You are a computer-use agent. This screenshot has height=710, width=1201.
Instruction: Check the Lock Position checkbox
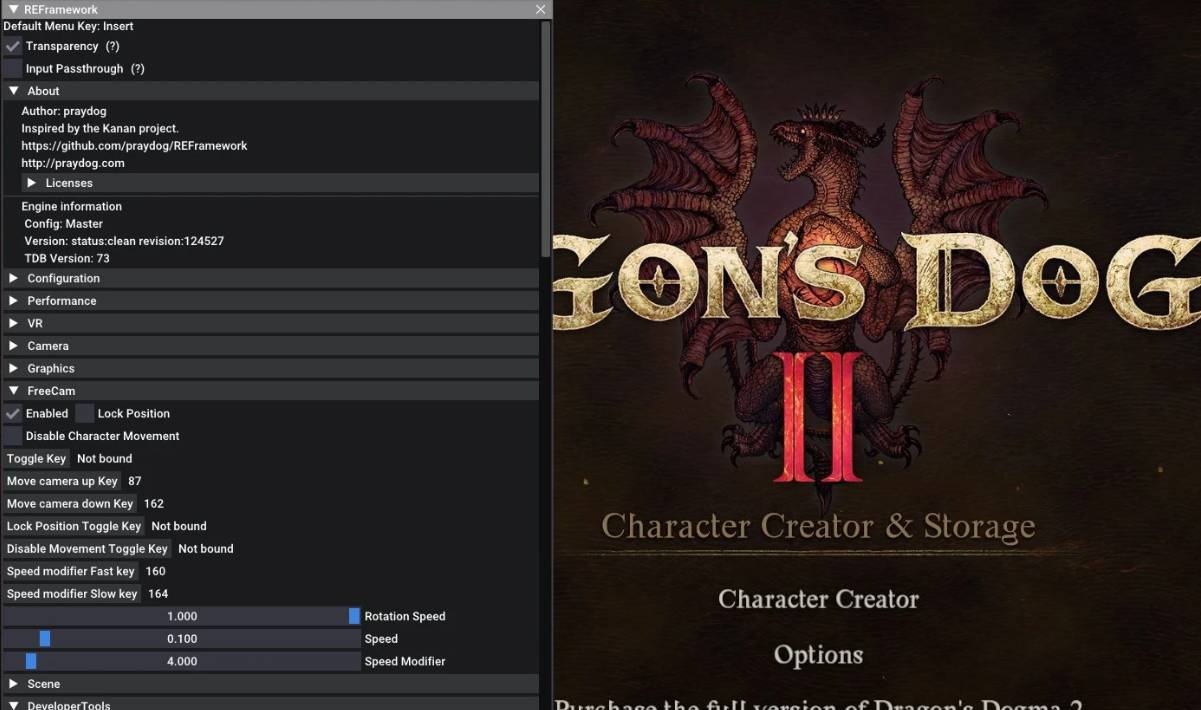coord(85,413)
